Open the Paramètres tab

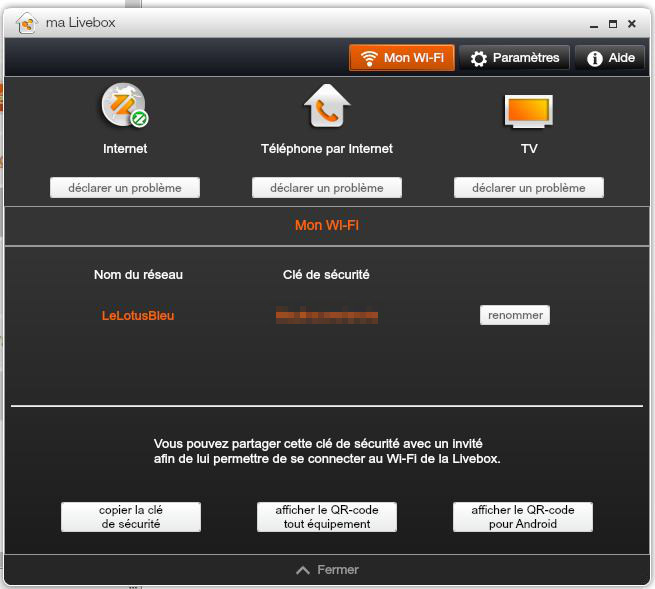pos(514,58)
